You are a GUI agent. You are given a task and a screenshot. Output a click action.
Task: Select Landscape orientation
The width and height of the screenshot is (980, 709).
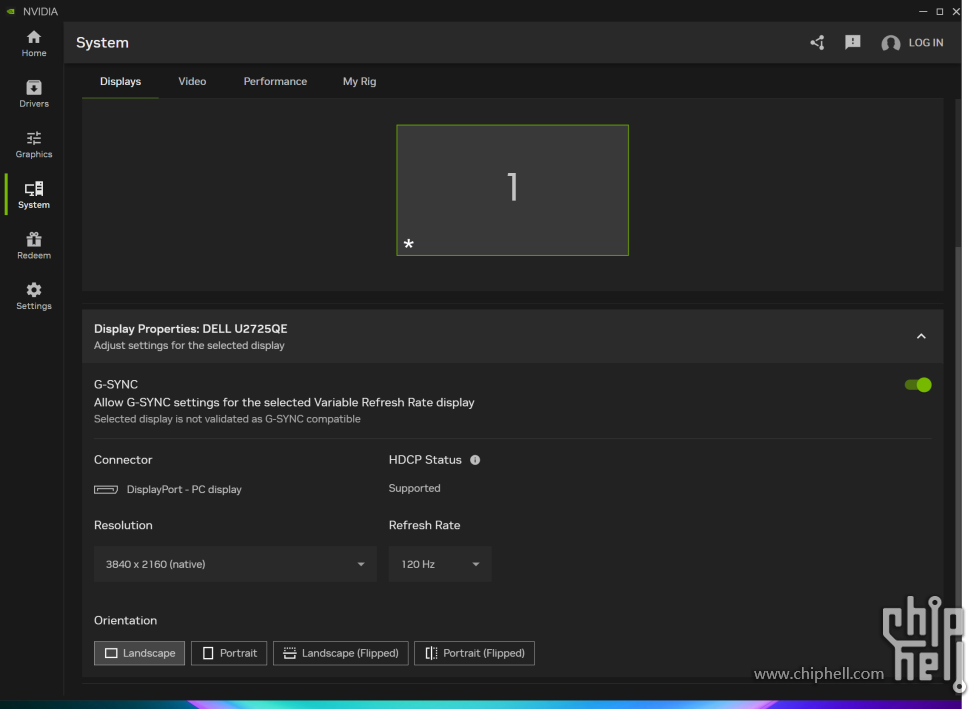pyautogui.click(x=139, y=653)
